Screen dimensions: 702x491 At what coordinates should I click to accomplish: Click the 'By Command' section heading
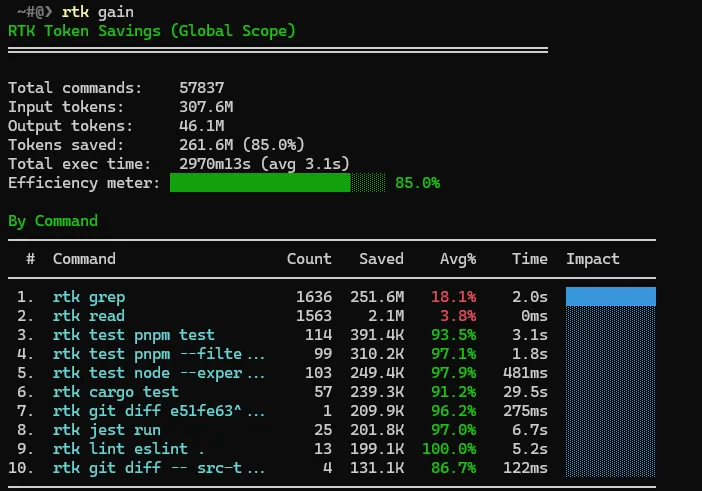coord(53,221)
